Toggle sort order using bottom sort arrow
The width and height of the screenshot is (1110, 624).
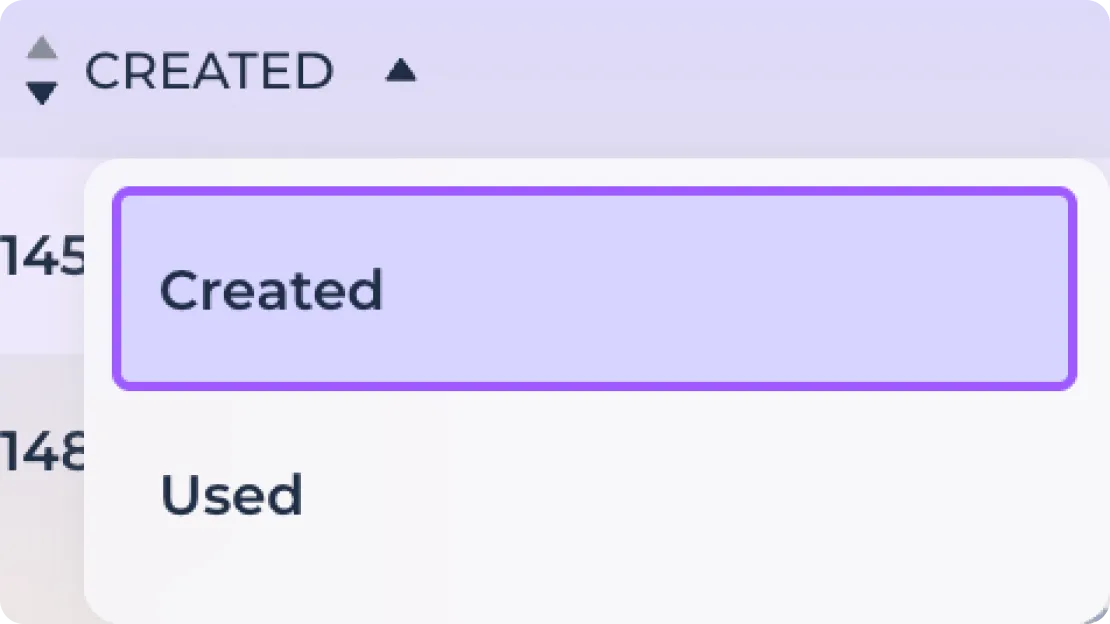[x=42, y=93]
